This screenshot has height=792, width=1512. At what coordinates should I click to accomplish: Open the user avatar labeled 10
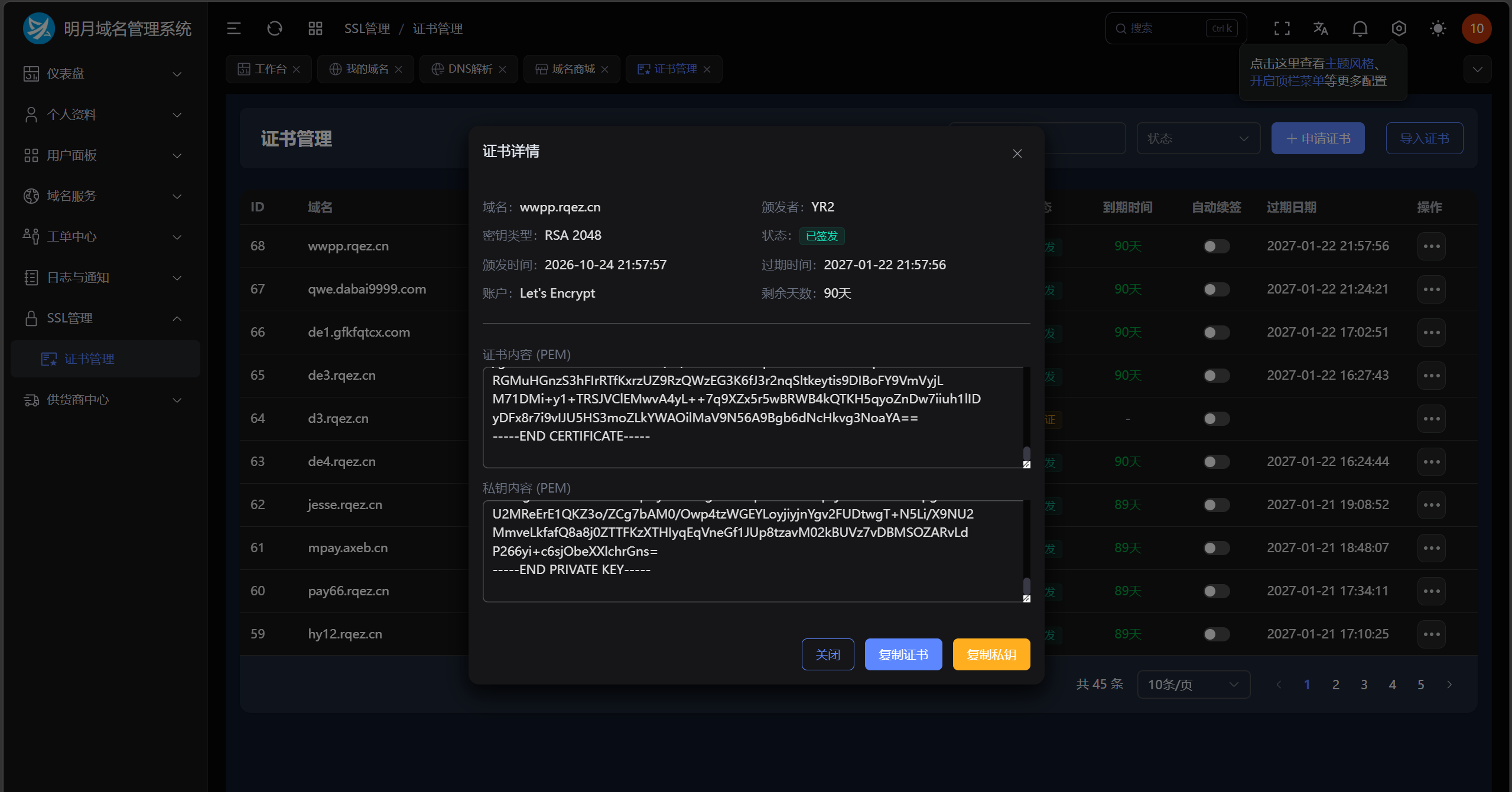1477,28
